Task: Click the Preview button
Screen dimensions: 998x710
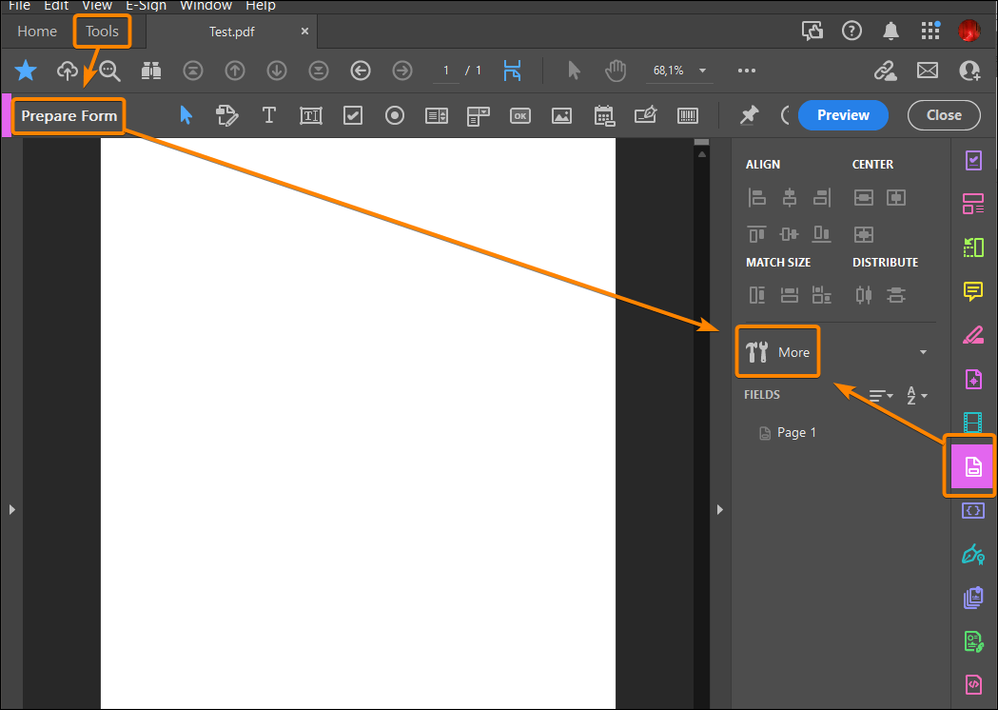Action: pos(843,115)
